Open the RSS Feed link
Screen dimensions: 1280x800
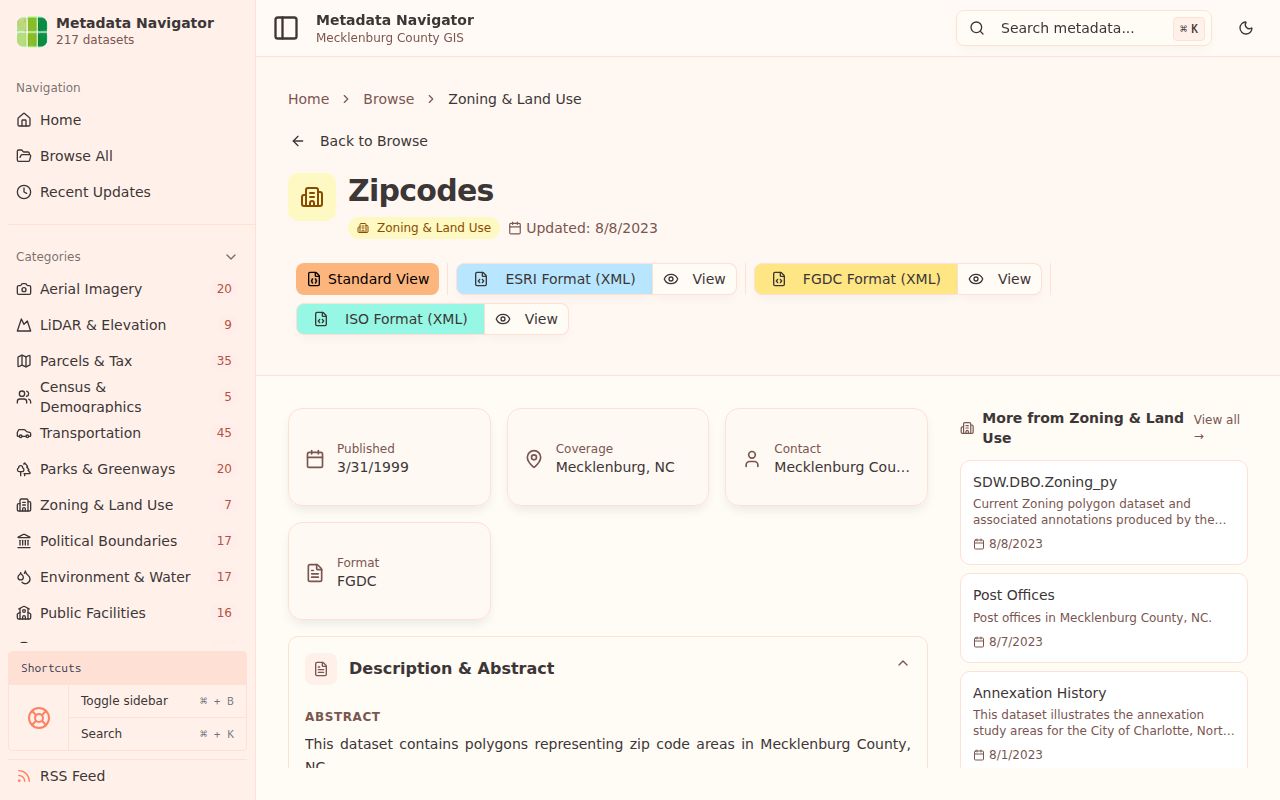click(x=128, y=776)
